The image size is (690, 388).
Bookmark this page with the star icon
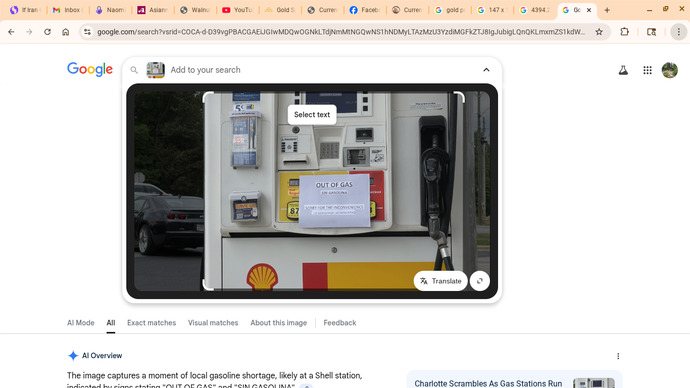click(x=599, y=32)
